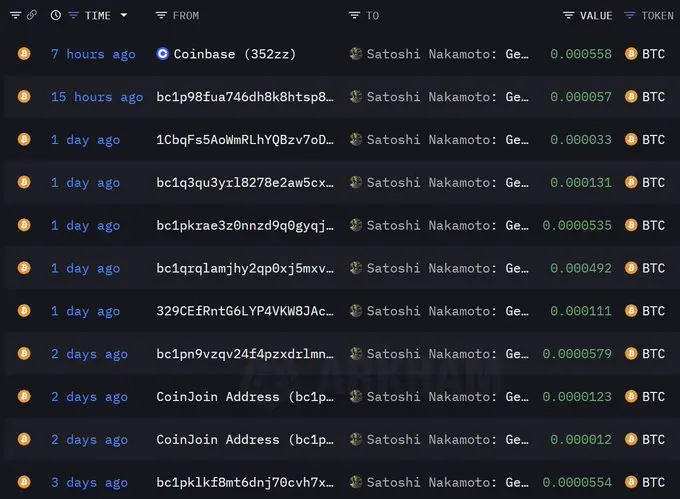Click the VALUE column header label

[x=596, y=16]
